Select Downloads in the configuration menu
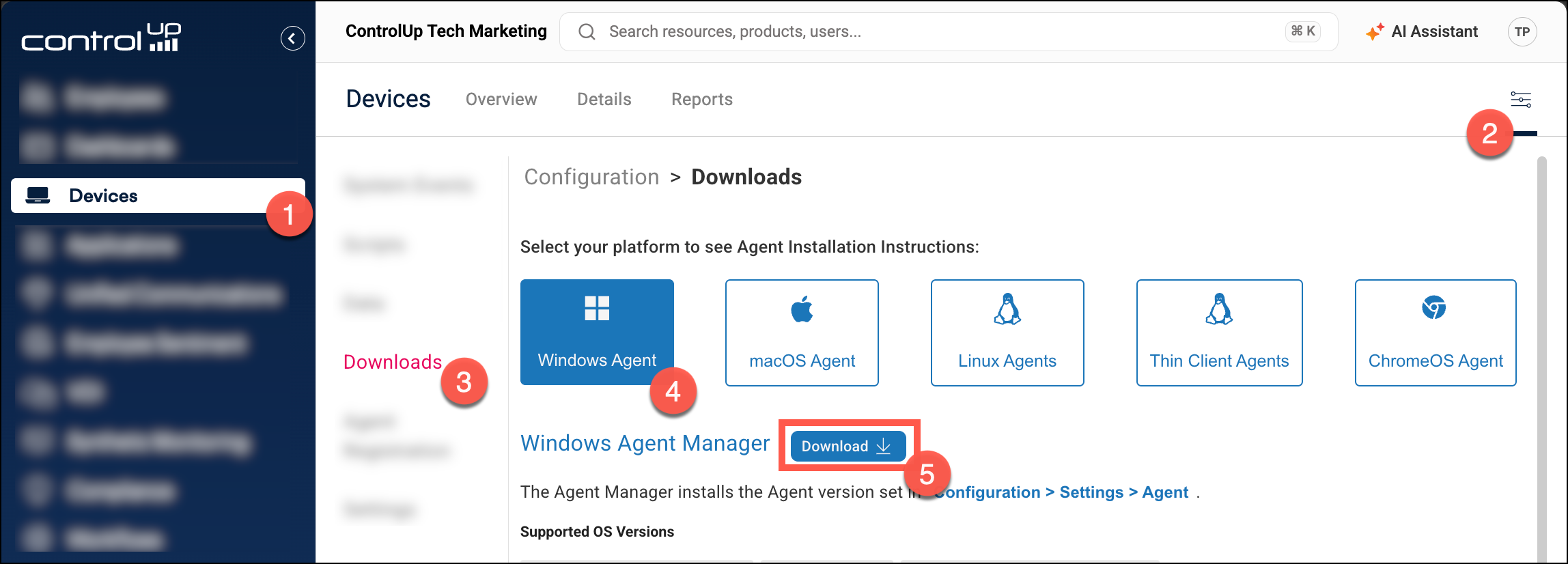Viewport: 1568px width, 564px height. click(393, 362)
